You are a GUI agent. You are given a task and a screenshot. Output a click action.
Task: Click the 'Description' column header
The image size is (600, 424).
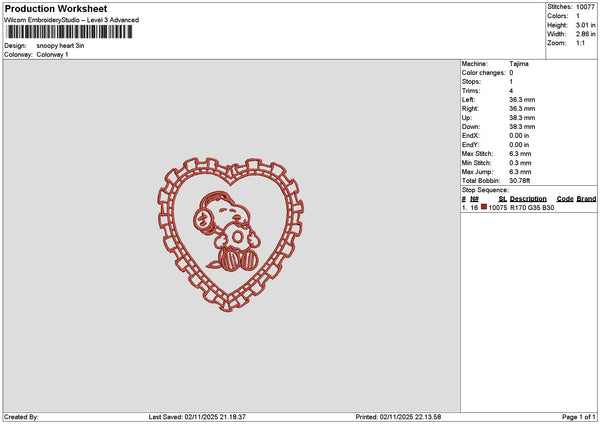point(528,199)
